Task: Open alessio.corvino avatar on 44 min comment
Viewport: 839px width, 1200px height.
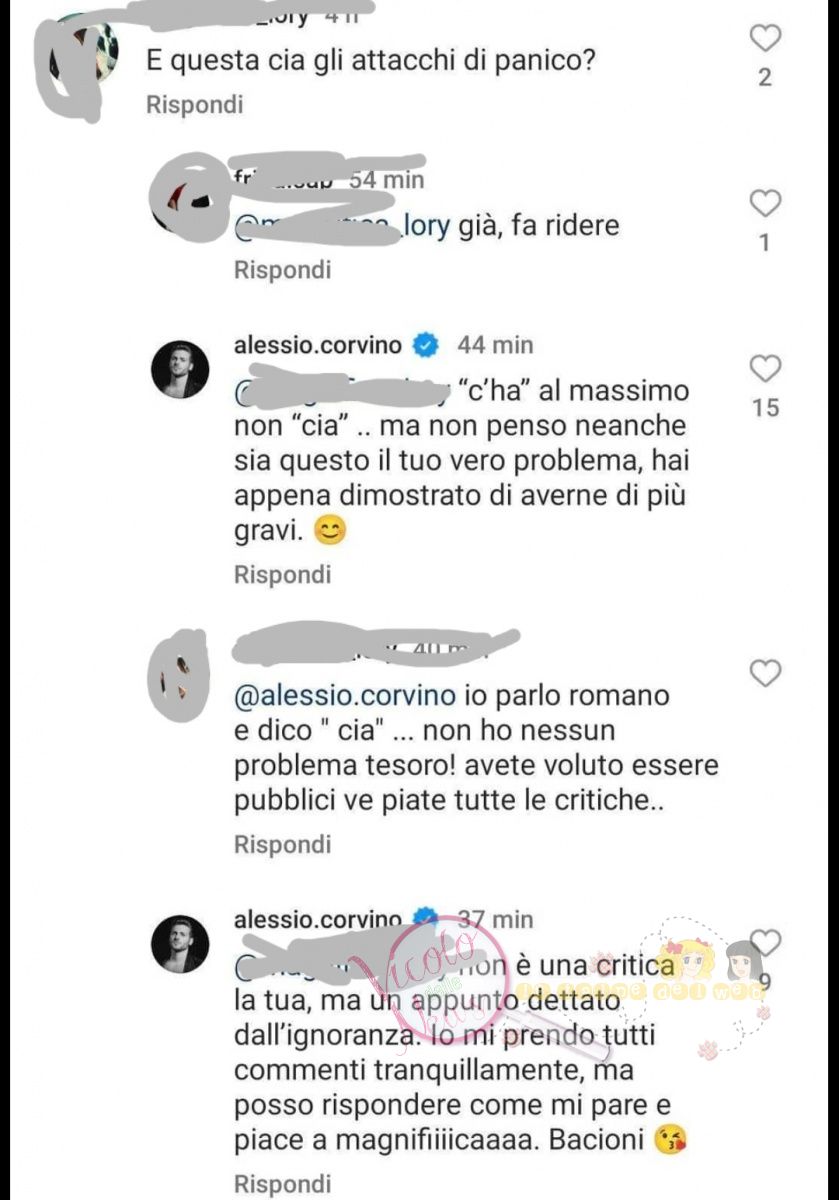Action: (x=180, y=369)
